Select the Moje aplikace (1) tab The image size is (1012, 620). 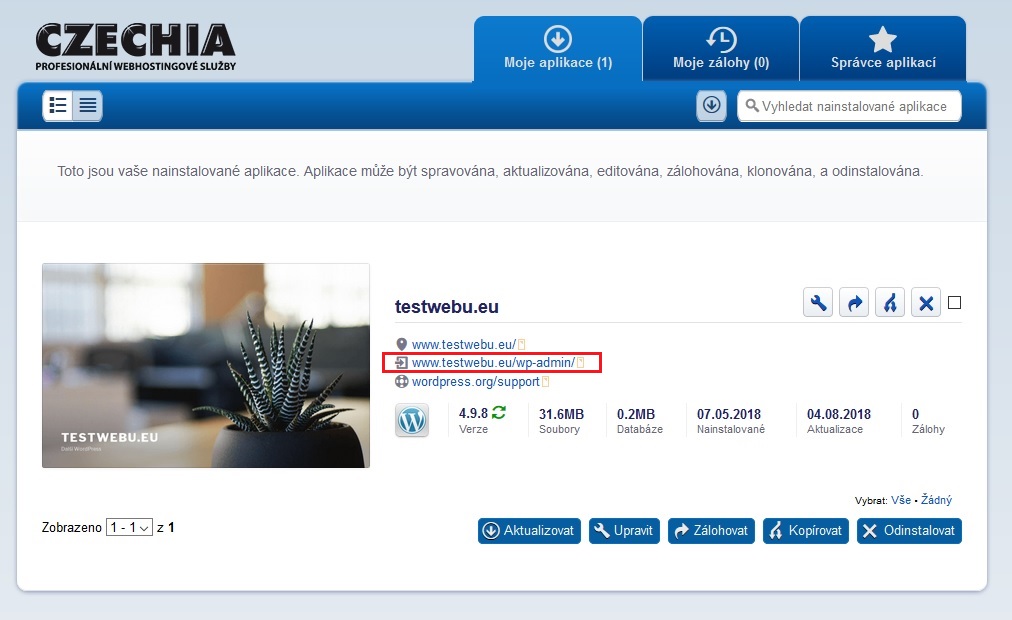point(558,49)
